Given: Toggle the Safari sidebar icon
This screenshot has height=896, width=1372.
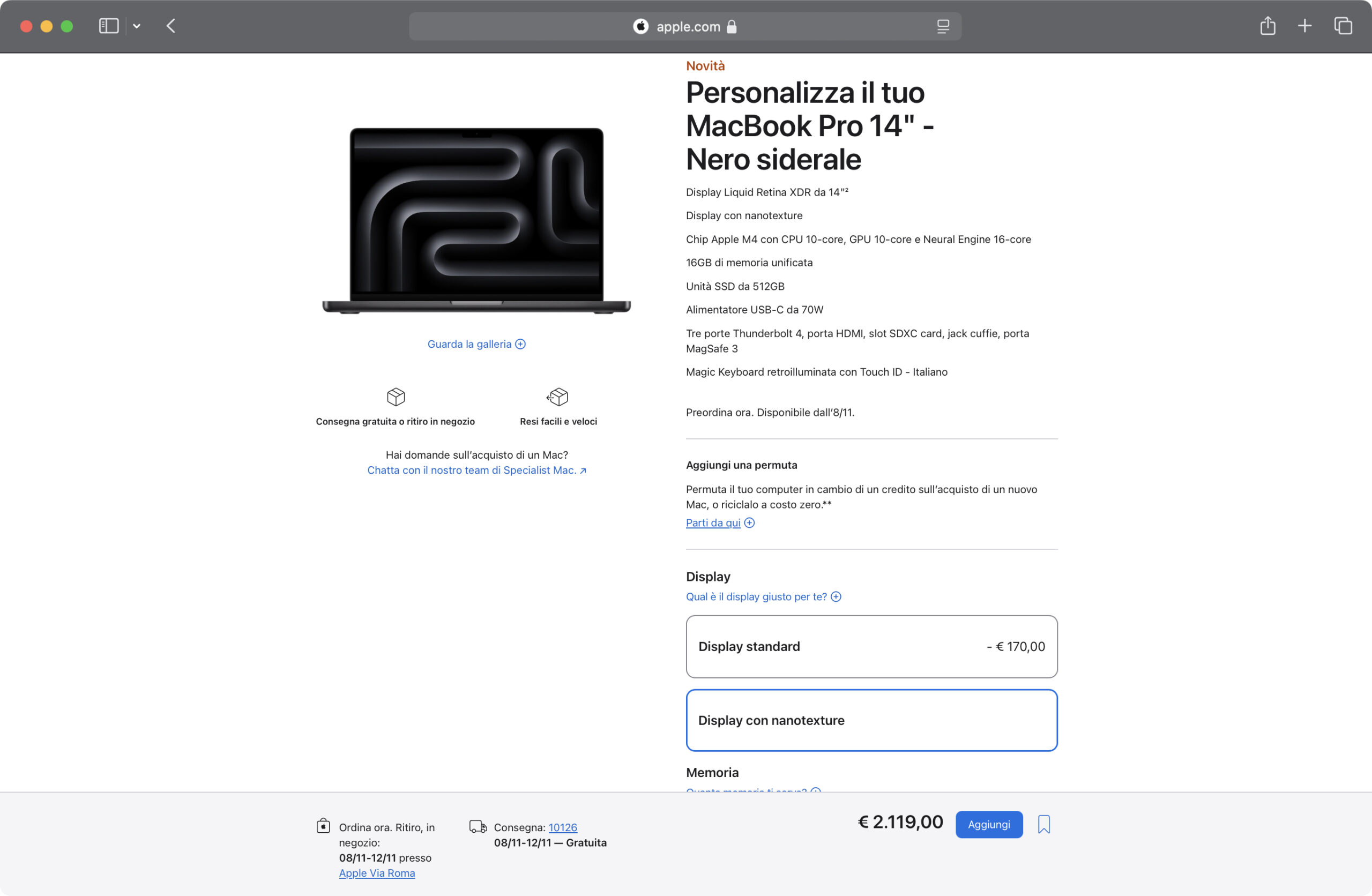Looking at the screenshot, I should coord(108,26).
